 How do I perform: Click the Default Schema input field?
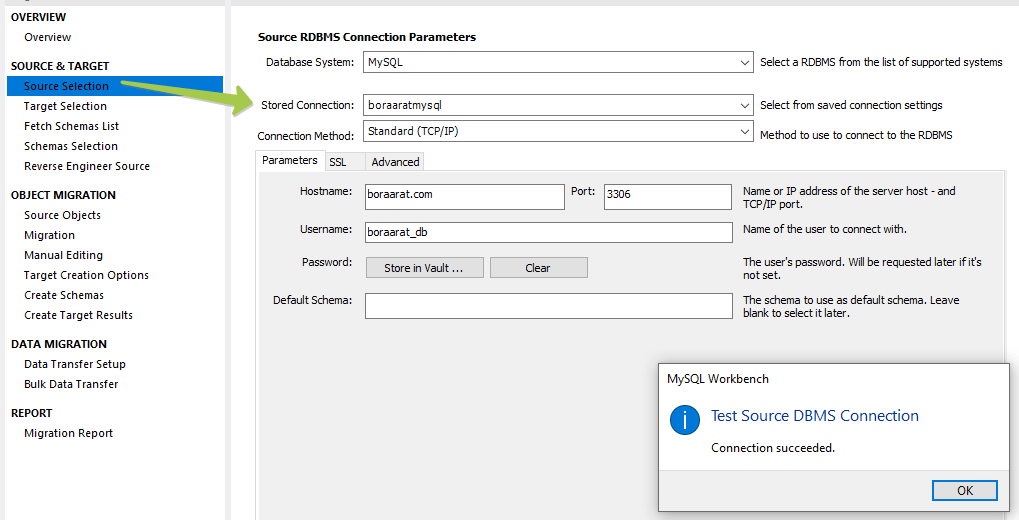click(x=548, y=306)
